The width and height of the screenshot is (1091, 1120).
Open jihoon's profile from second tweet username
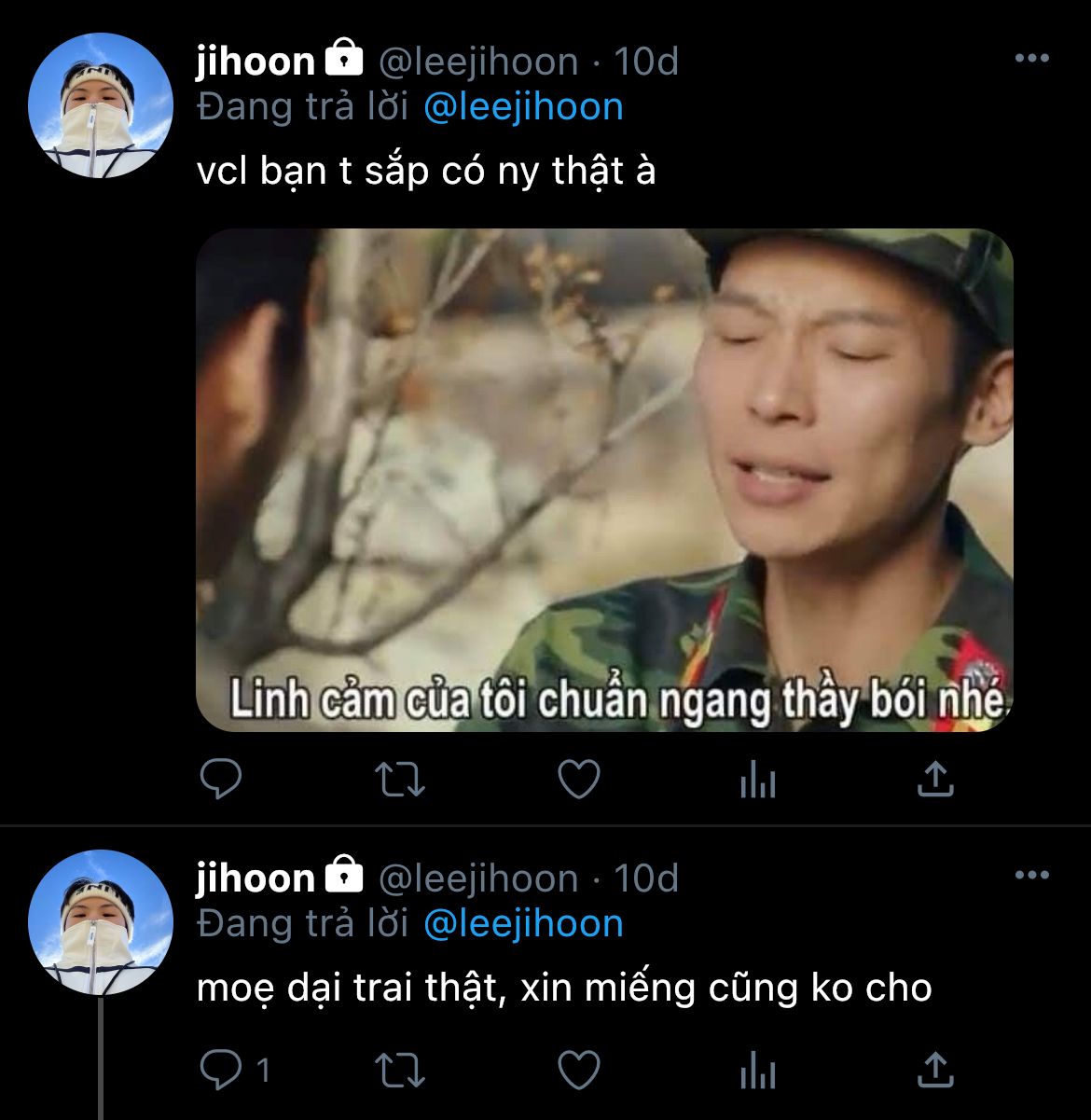255,878
